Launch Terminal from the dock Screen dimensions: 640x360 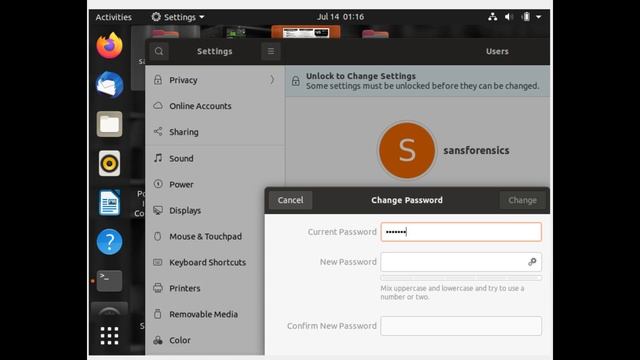point(109,280)
